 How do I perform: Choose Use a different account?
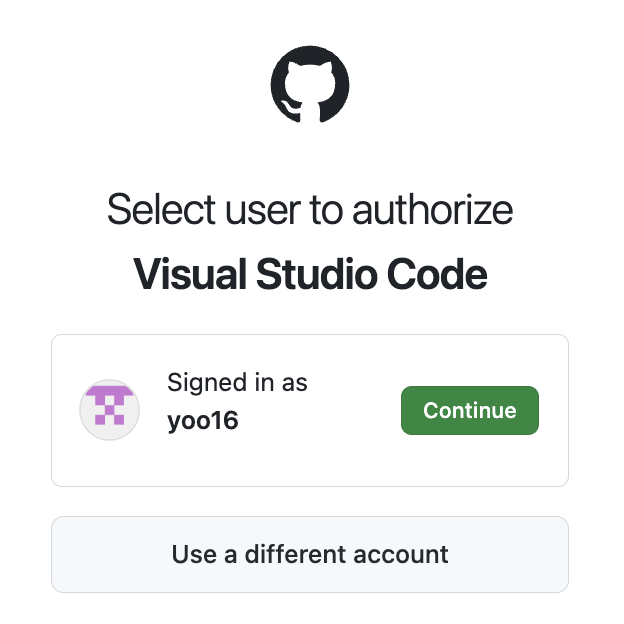click(x=310, y=554)
